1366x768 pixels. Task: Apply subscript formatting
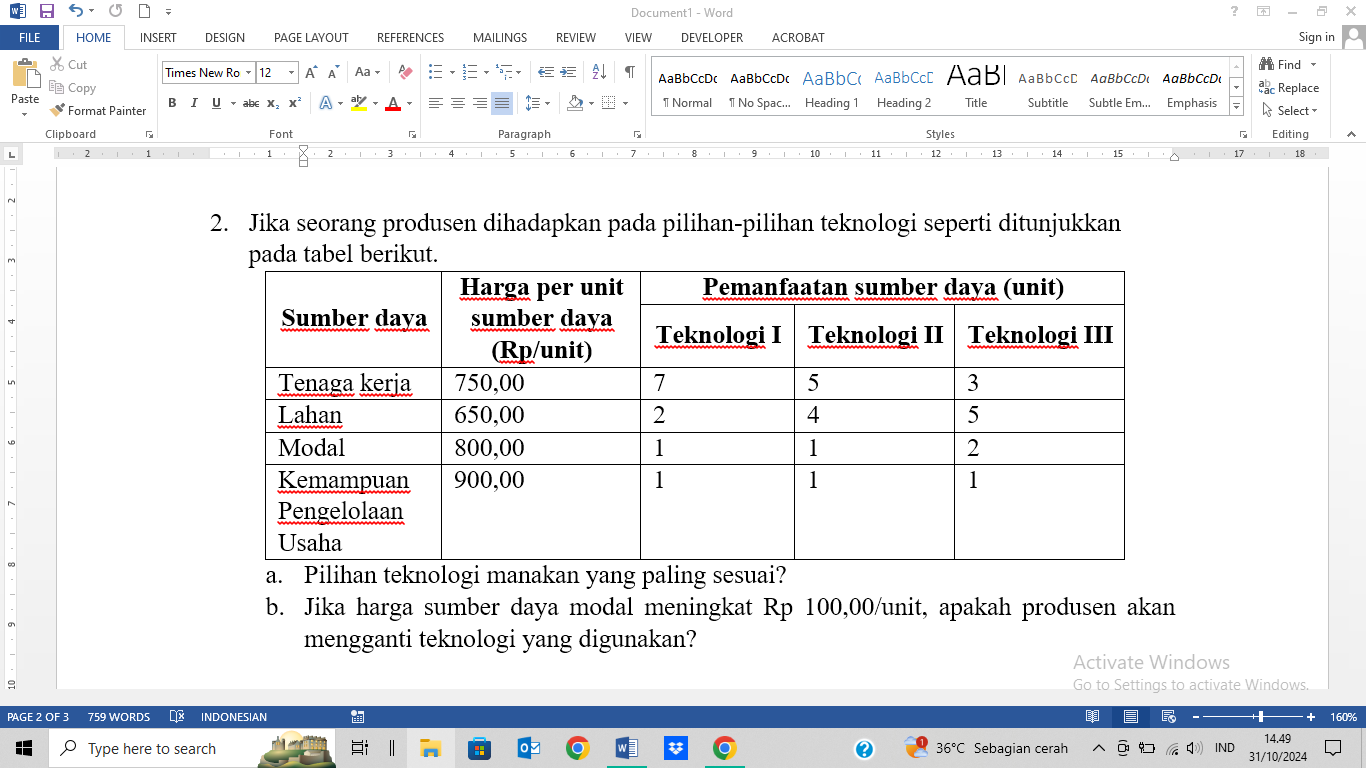(274, 103)
